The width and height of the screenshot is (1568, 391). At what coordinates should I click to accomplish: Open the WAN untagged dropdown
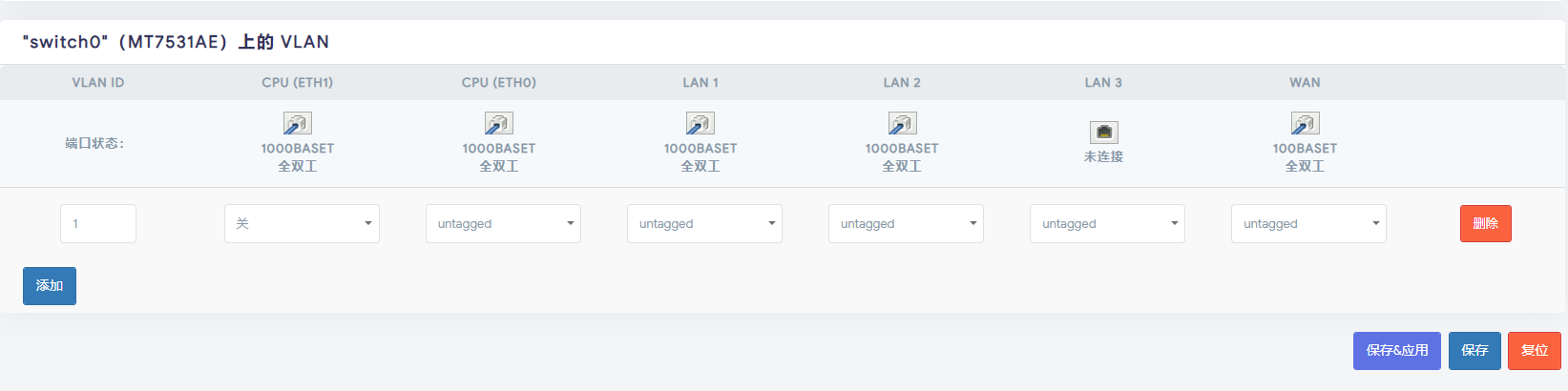tap(1308, 223)
